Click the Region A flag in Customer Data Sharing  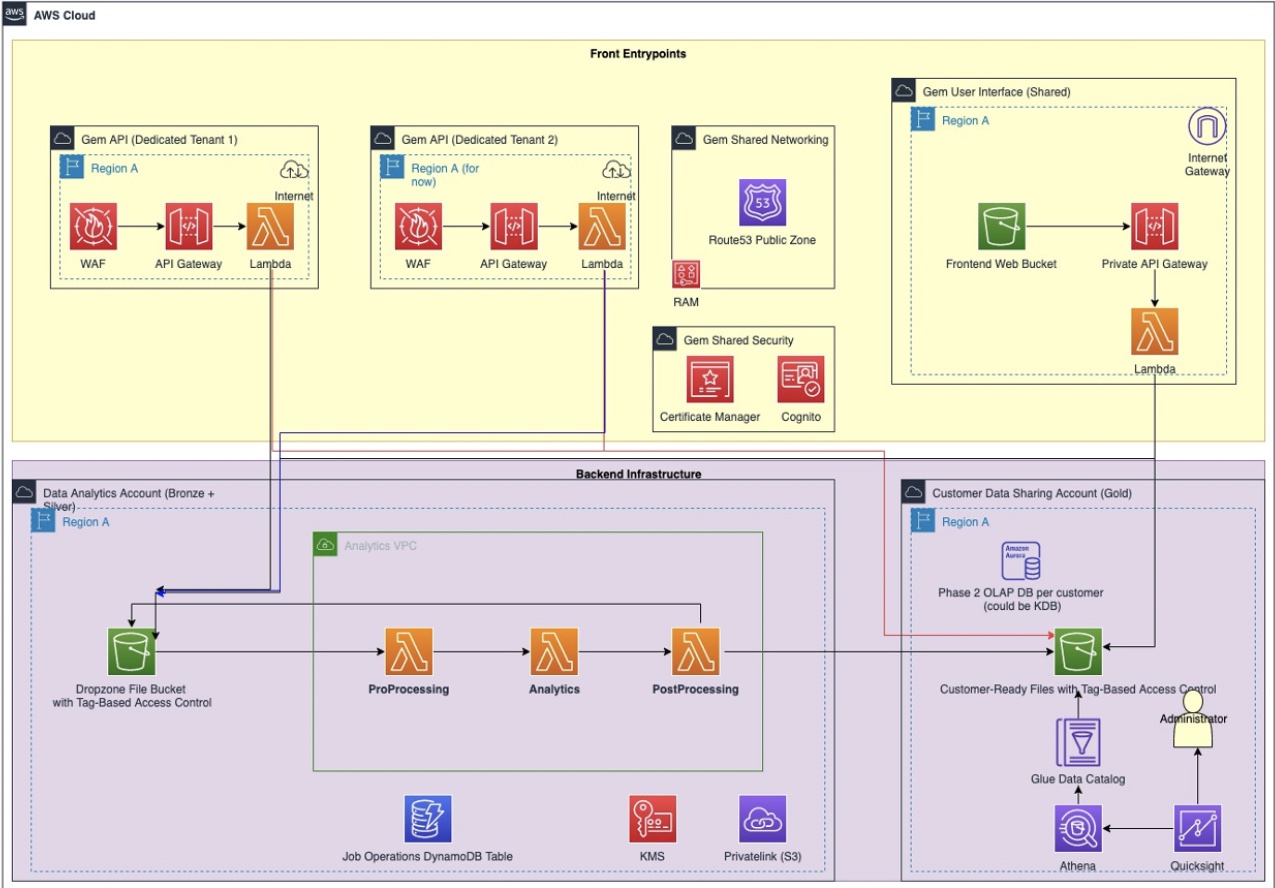923,521
